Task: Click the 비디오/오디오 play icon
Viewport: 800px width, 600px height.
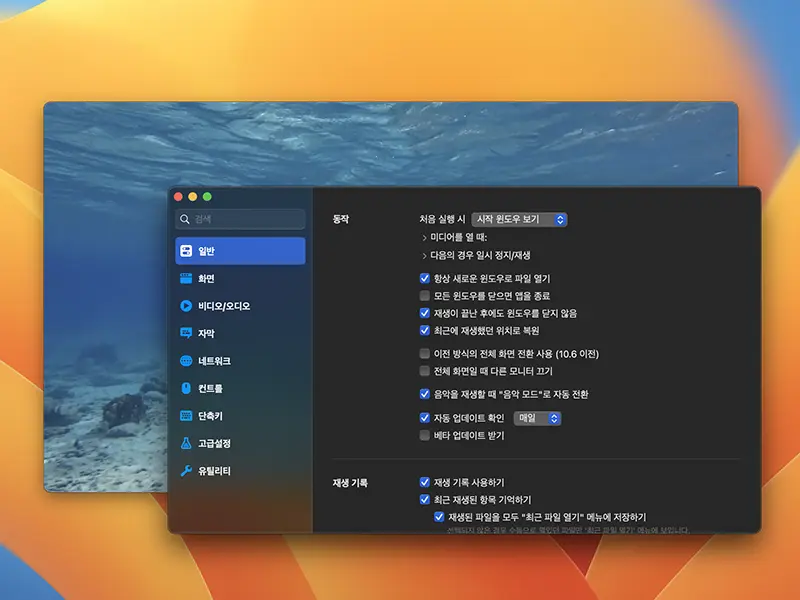Action: 186,306
